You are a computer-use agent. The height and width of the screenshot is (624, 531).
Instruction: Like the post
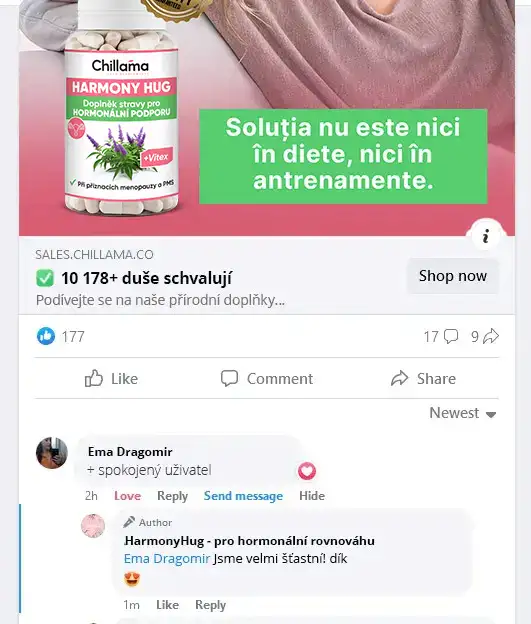[x=111, y=378]
